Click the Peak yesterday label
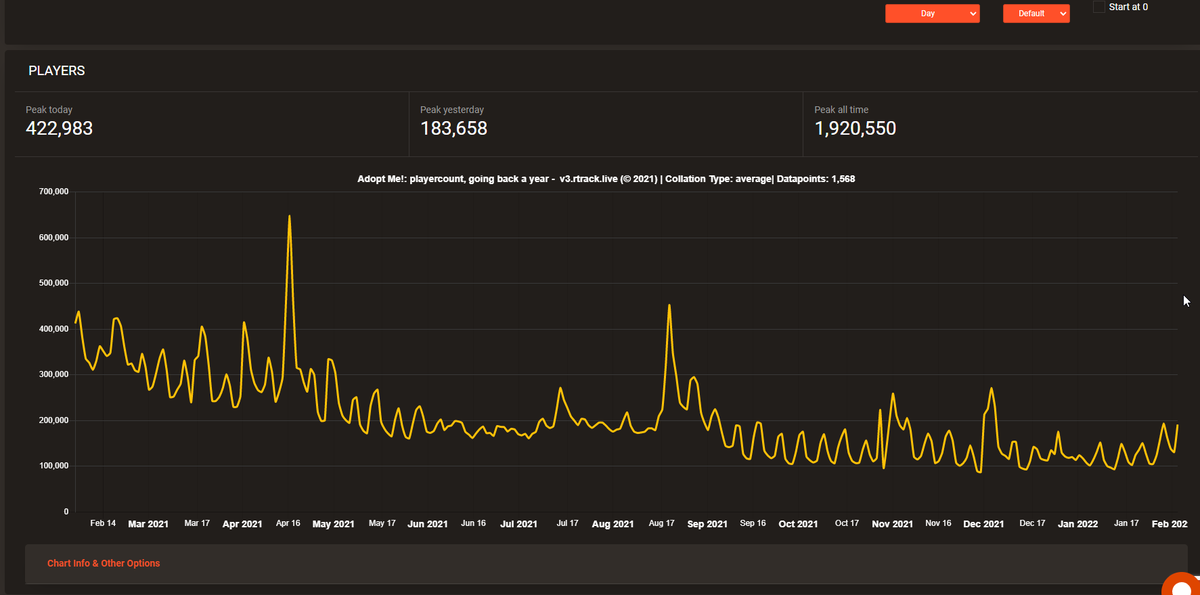This screenshot has height=595, width=1200. 452,109
